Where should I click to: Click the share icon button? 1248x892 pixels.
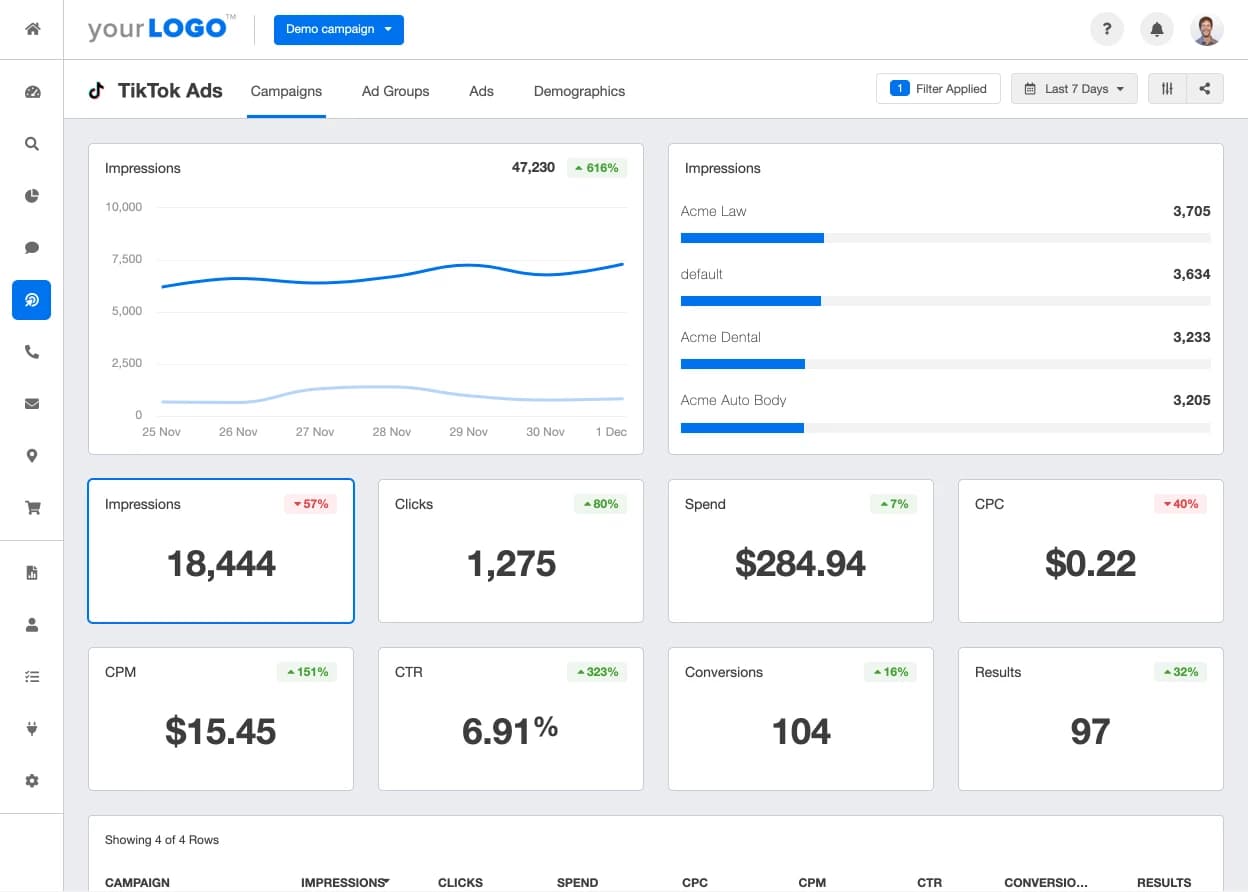[1205, 89]
